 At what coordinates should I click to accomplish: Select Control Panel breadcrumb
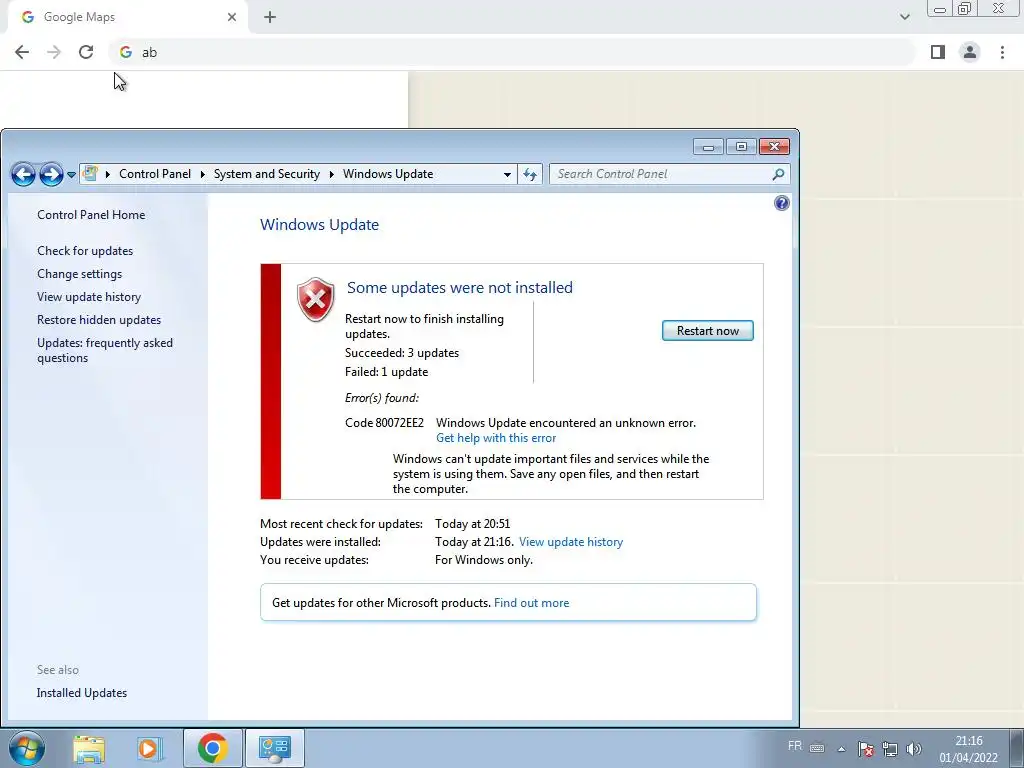(x=155, y=174)
